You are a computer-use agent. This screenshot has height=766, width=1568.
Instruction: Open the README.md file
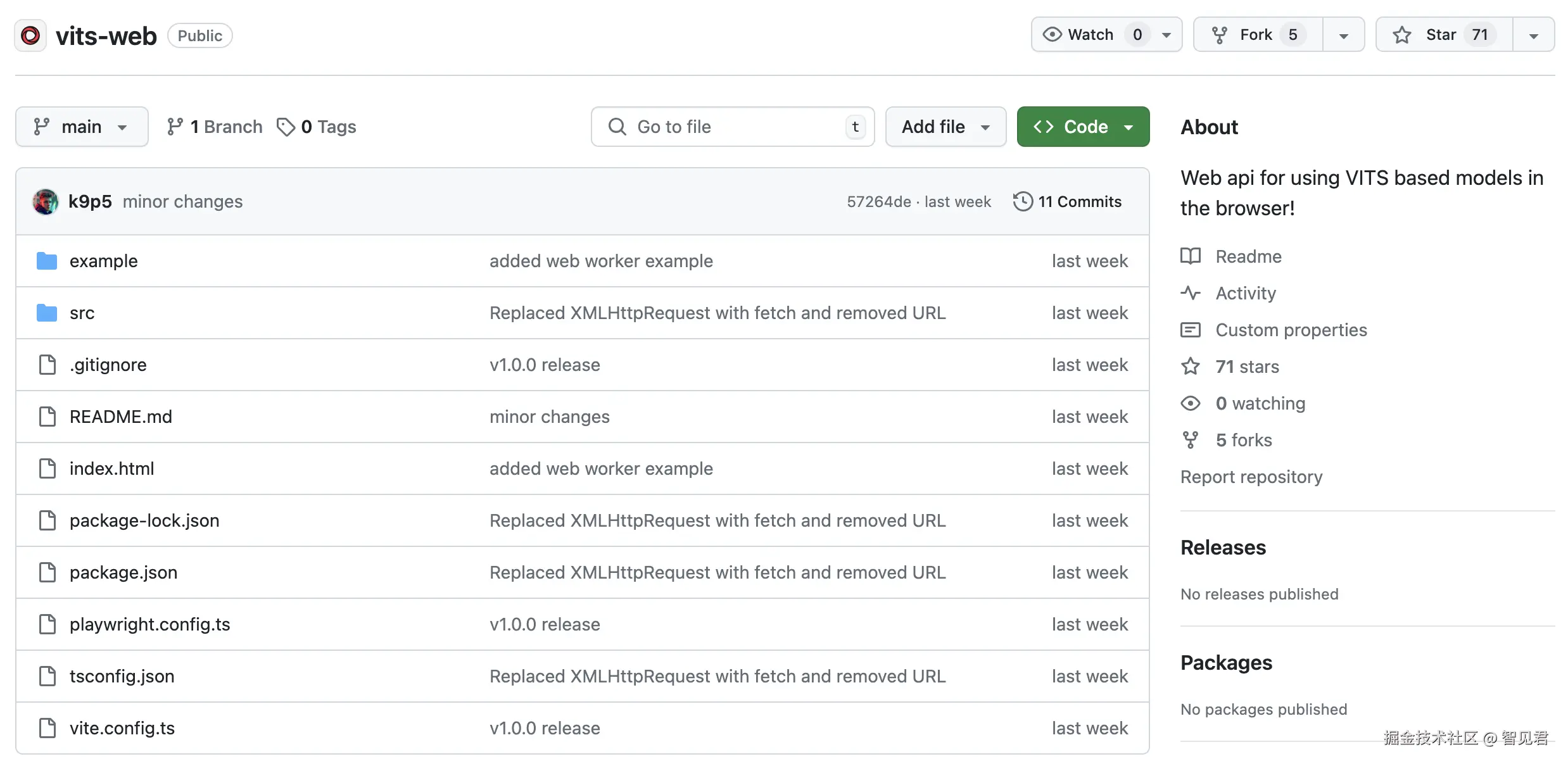pyautogui.click(x=121, y=417)
